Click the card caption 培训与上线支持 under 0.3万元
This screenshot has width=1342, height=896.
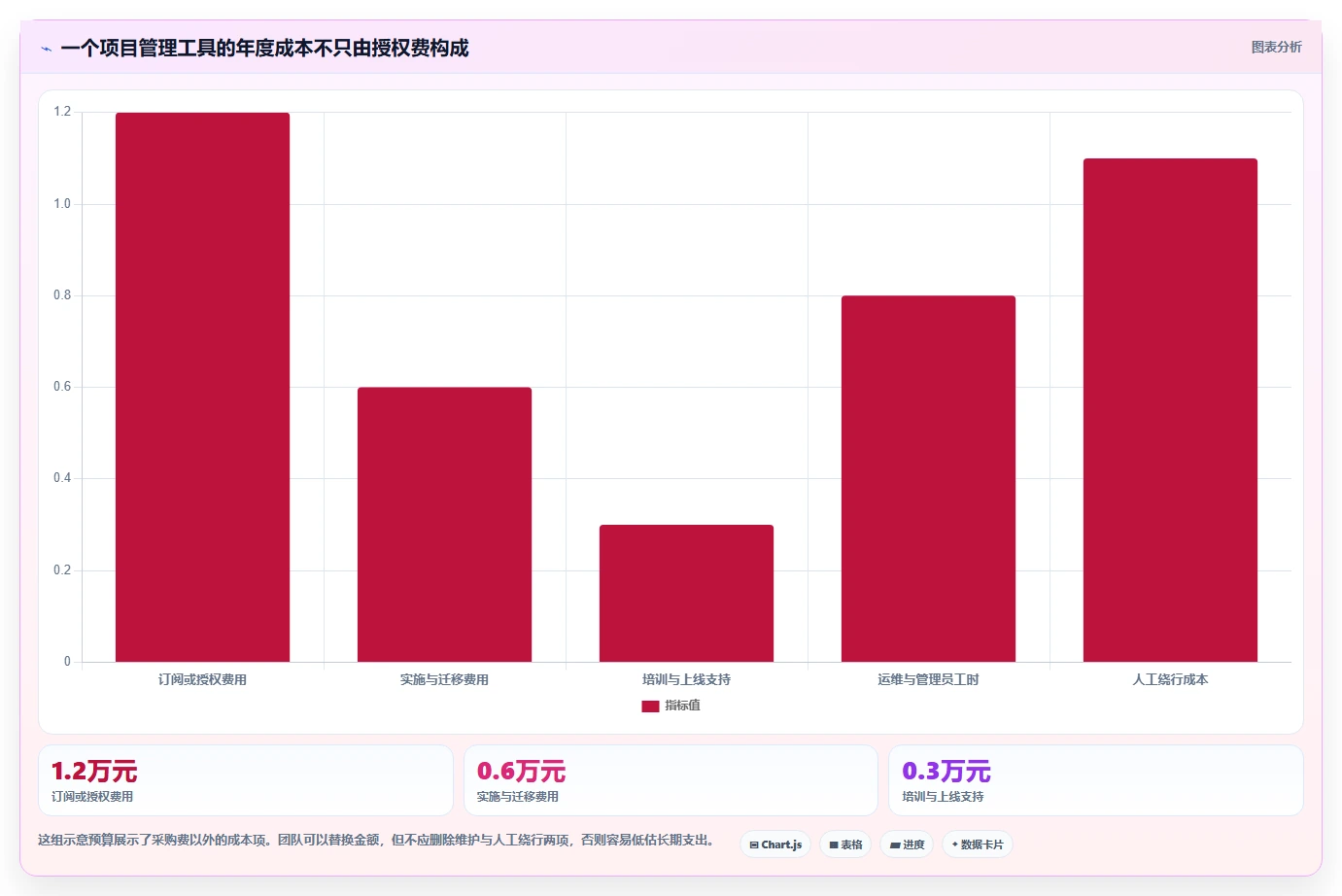pyautogui.click(x=943, y=797)
